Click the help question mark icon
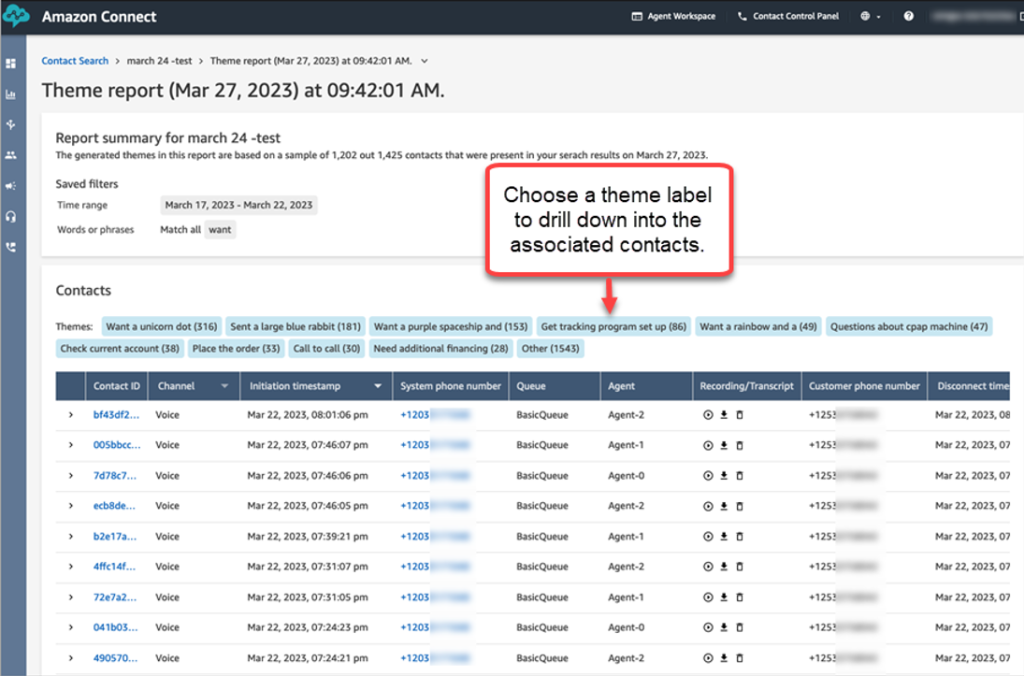This screenshot has height=676, width=1024. click(x=908, y=16)
